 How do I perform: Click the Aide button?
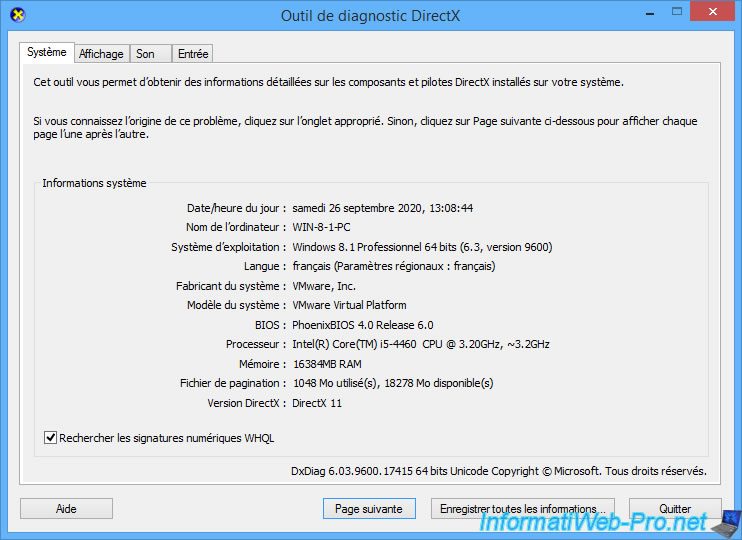click(x=66, y=509)
